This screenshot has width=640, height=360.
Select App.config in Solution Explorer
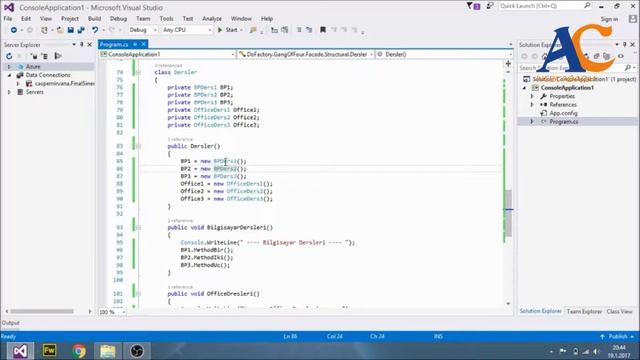click(563, 113)
